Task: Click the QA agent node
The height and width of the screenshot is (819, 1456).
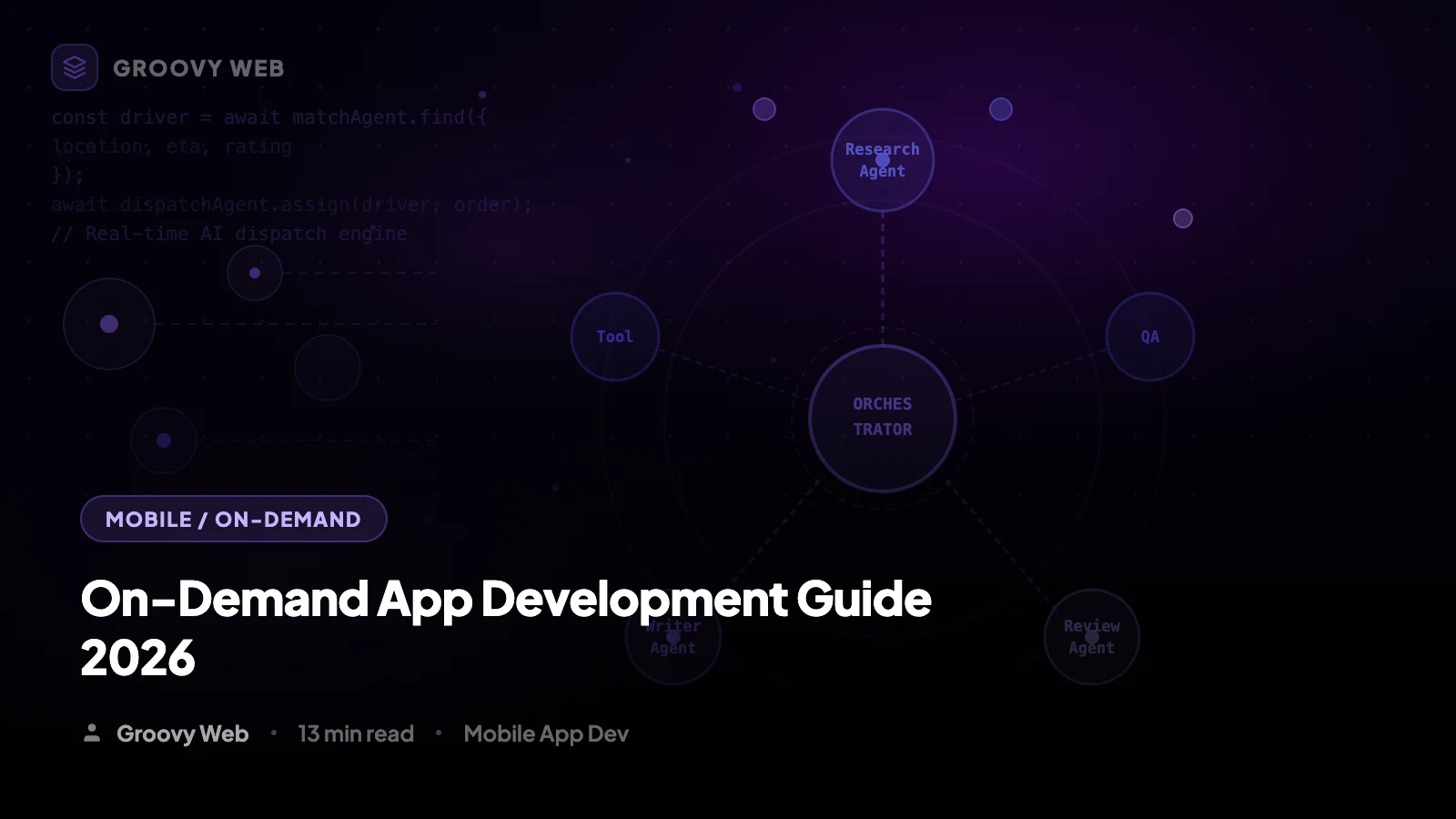Action: [1148, 337]
